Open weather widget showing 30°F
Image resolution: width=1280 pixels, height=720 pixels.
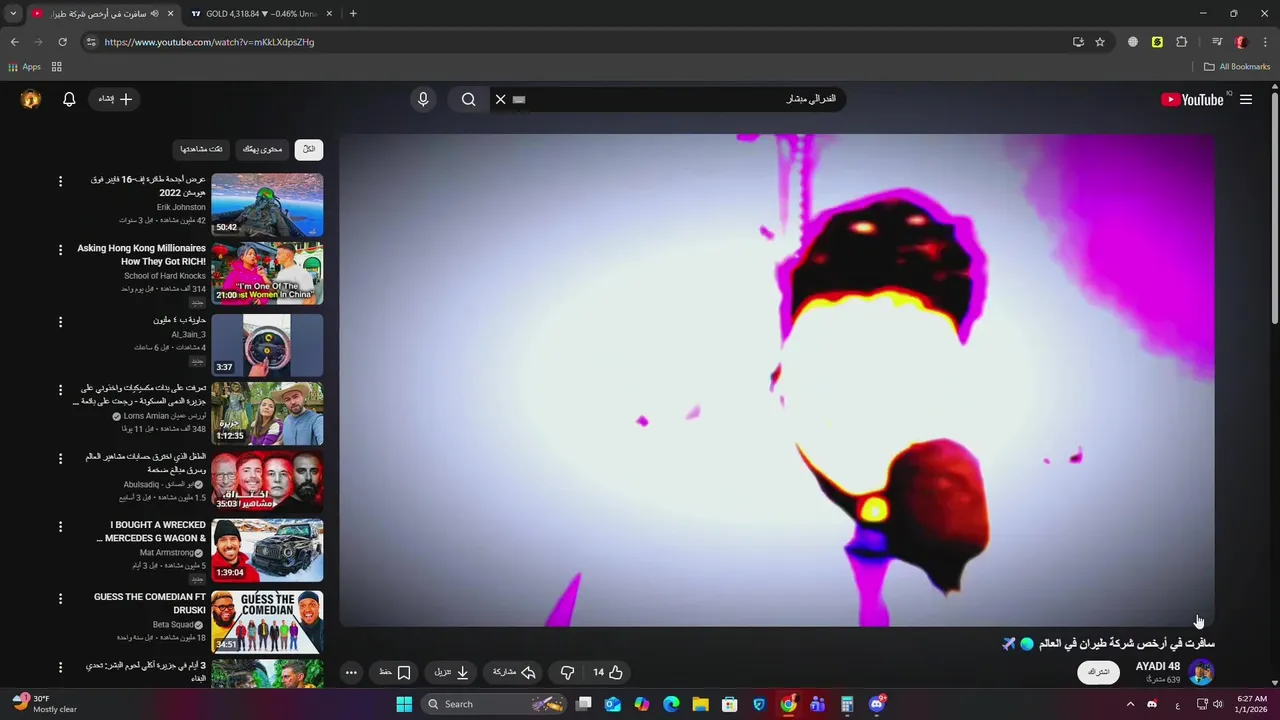(44, 704)
